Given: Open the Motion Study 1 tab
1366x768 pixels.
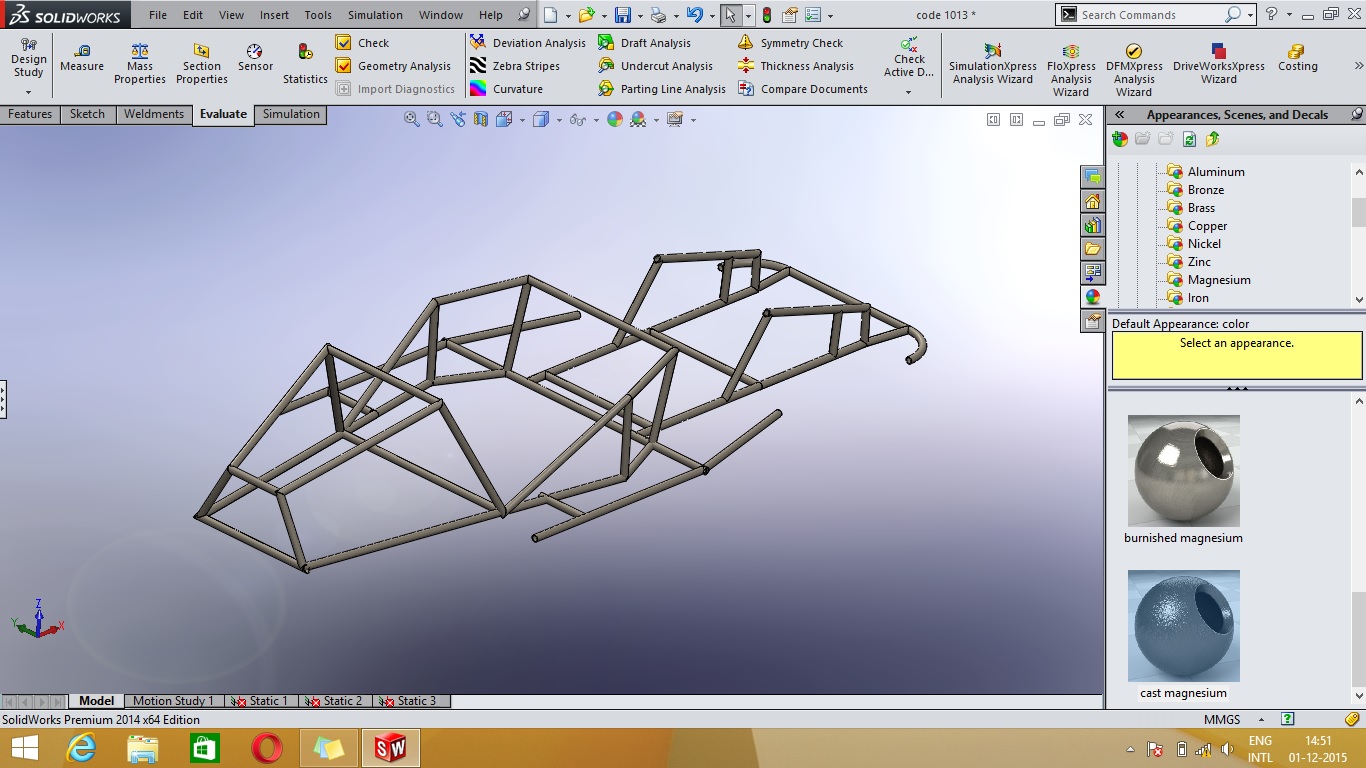Looking at the screenshot, I should point(174,701).
